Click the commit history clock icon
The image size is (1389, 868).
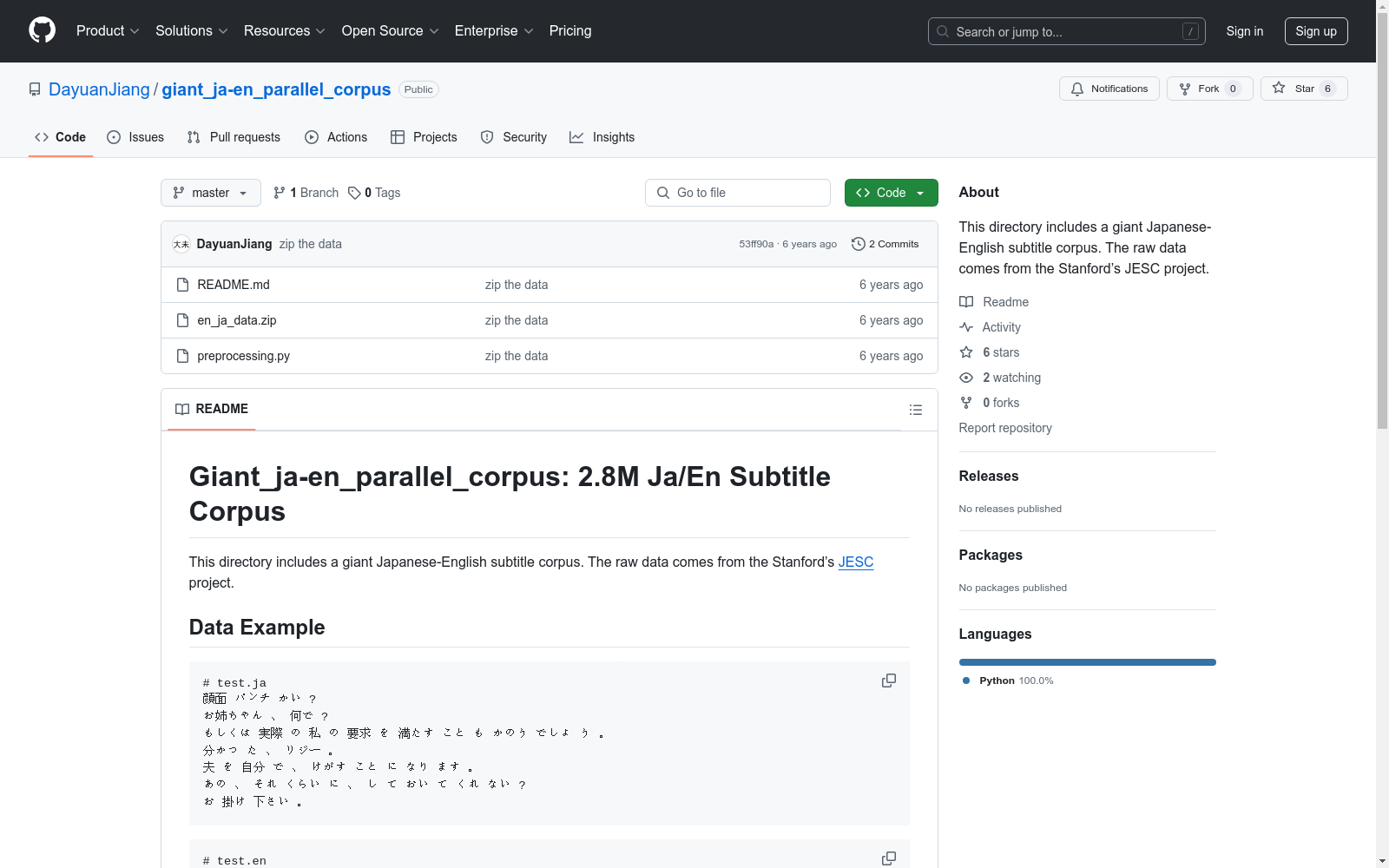coord(859,244)
